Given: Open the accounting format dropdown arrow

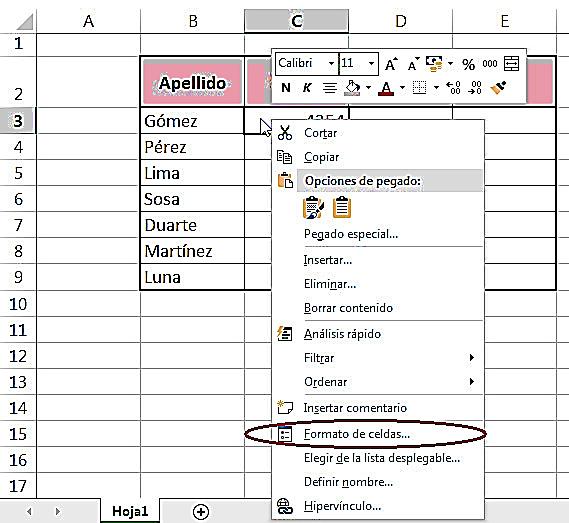Looking at the screenshot, I should click(450, 64).
